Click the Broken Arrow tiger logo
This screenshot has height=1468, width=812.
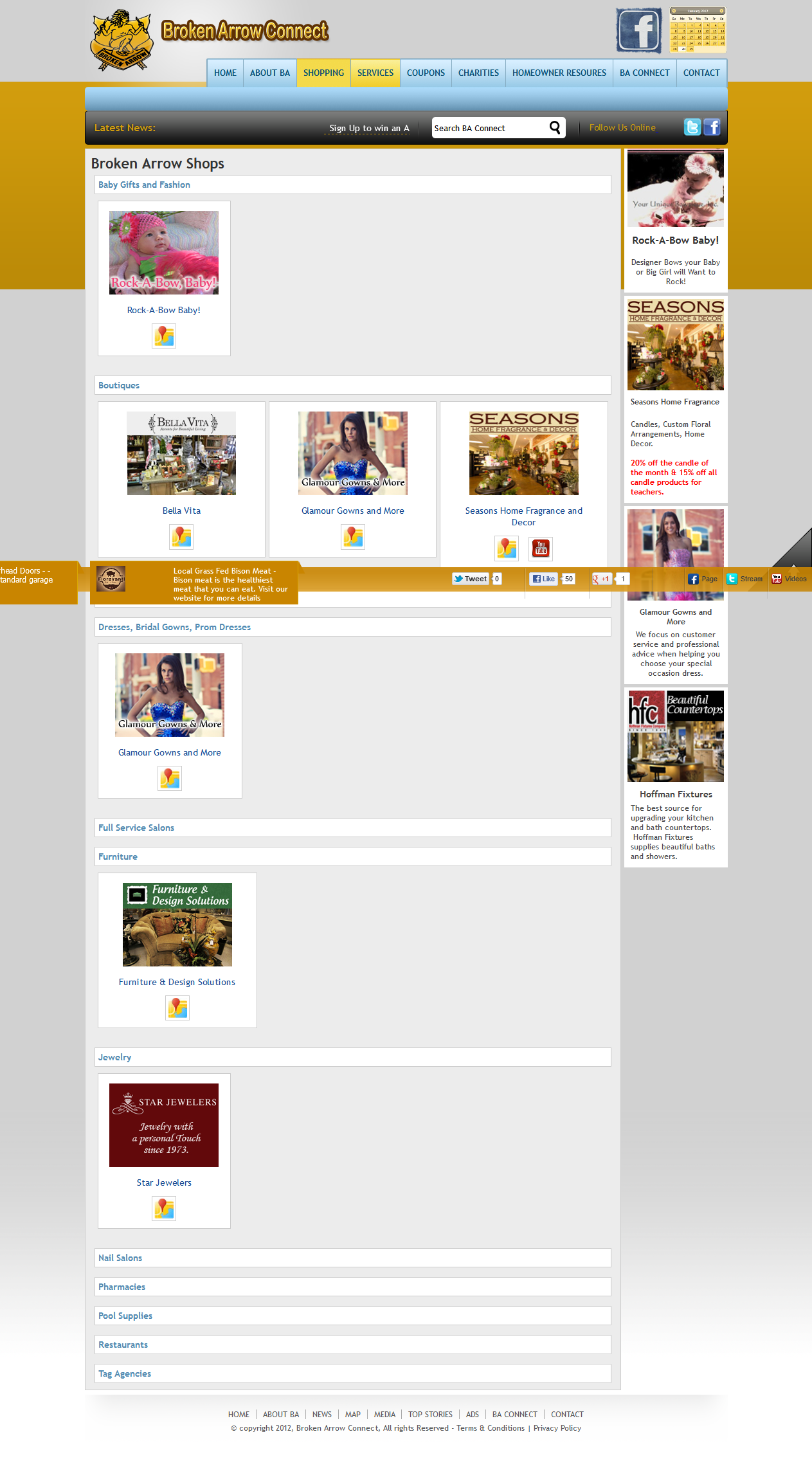pos(122,41)
